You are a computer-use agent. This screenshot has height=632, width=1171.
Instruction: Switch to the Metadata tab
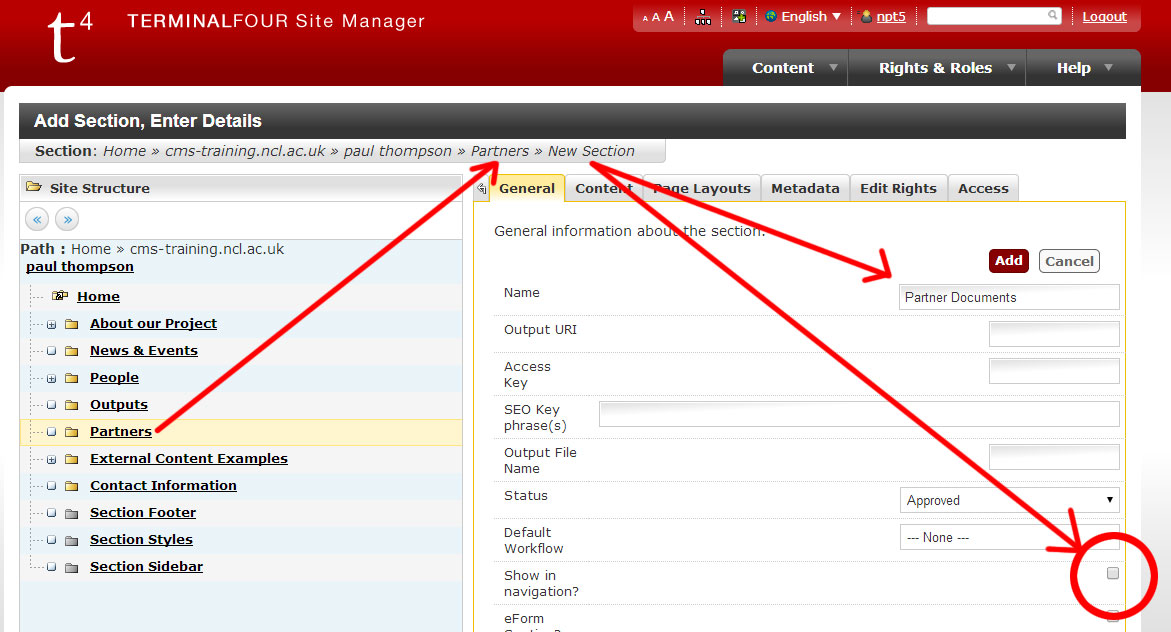[x=805, y=188]
